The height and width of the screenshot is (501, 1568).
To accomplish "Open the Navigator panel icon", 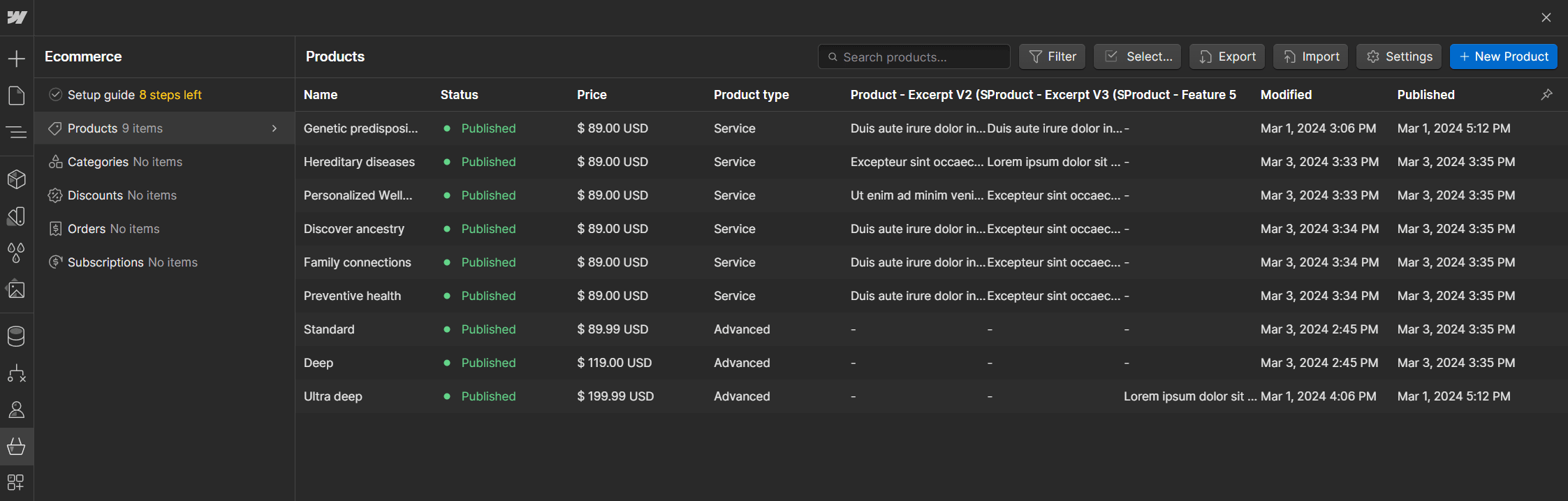I will click(x=17, y=132).
